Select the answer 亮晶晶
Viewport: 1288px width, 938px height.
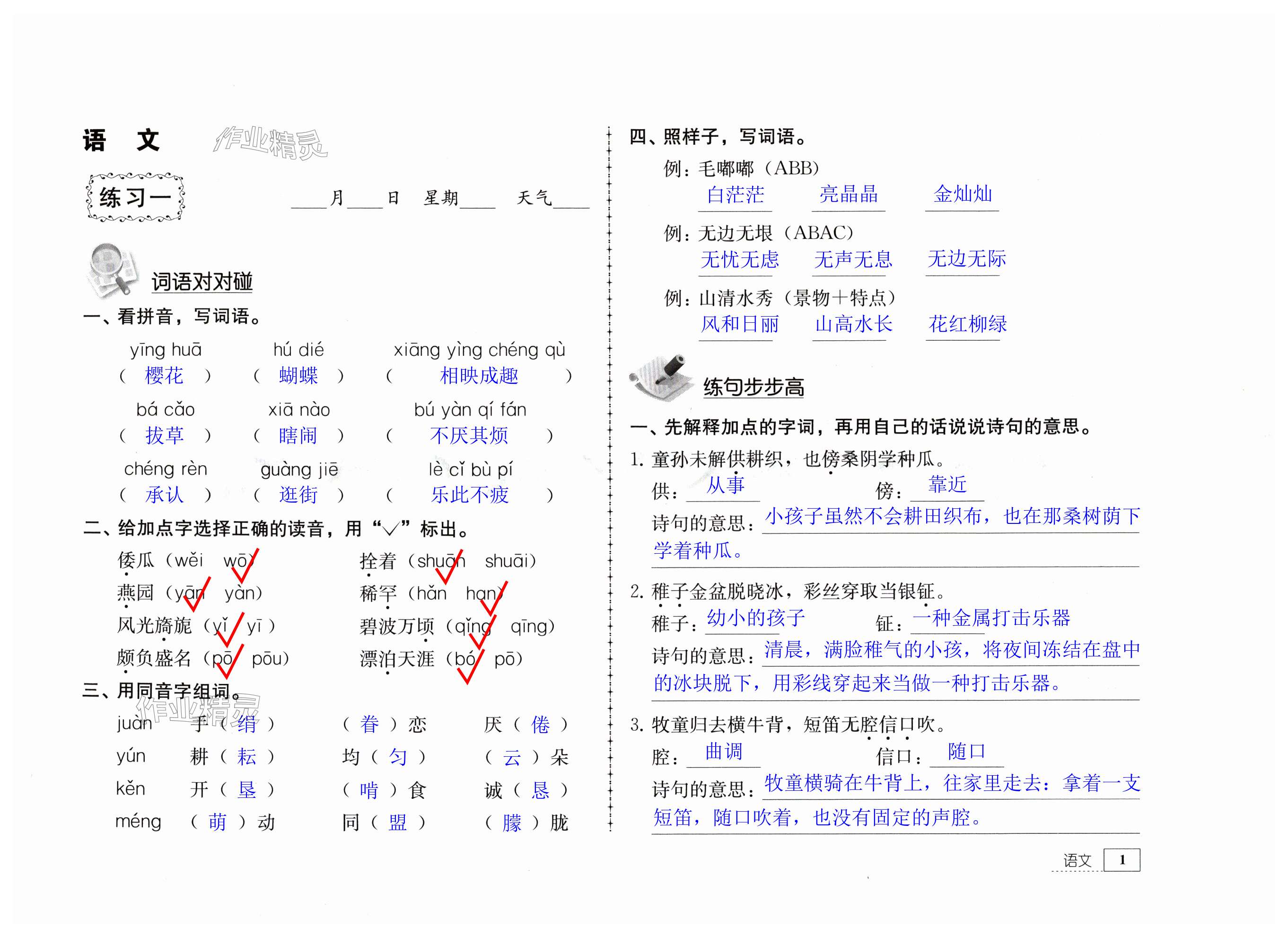pyautogui.click(x=849, y=194)
